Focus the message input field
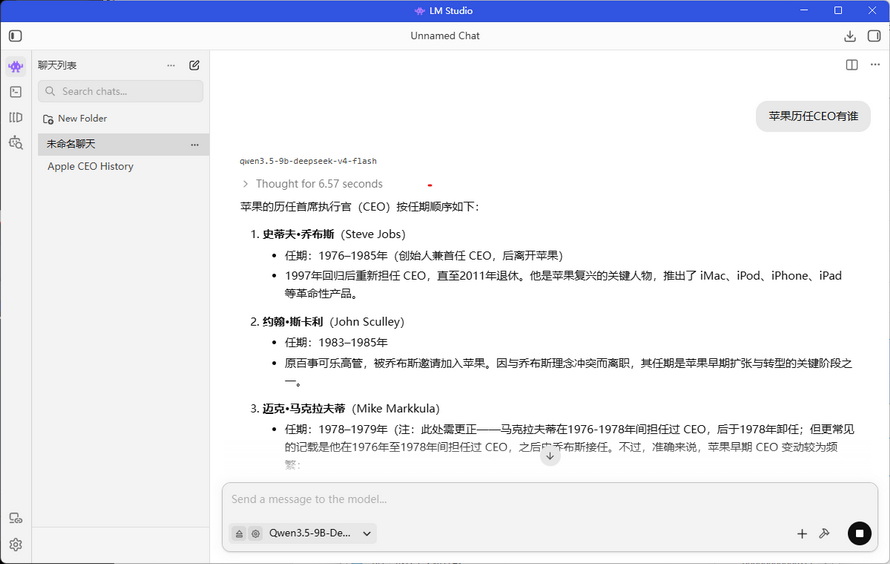This screenshot has width=890, height=564. click(549, 499)
